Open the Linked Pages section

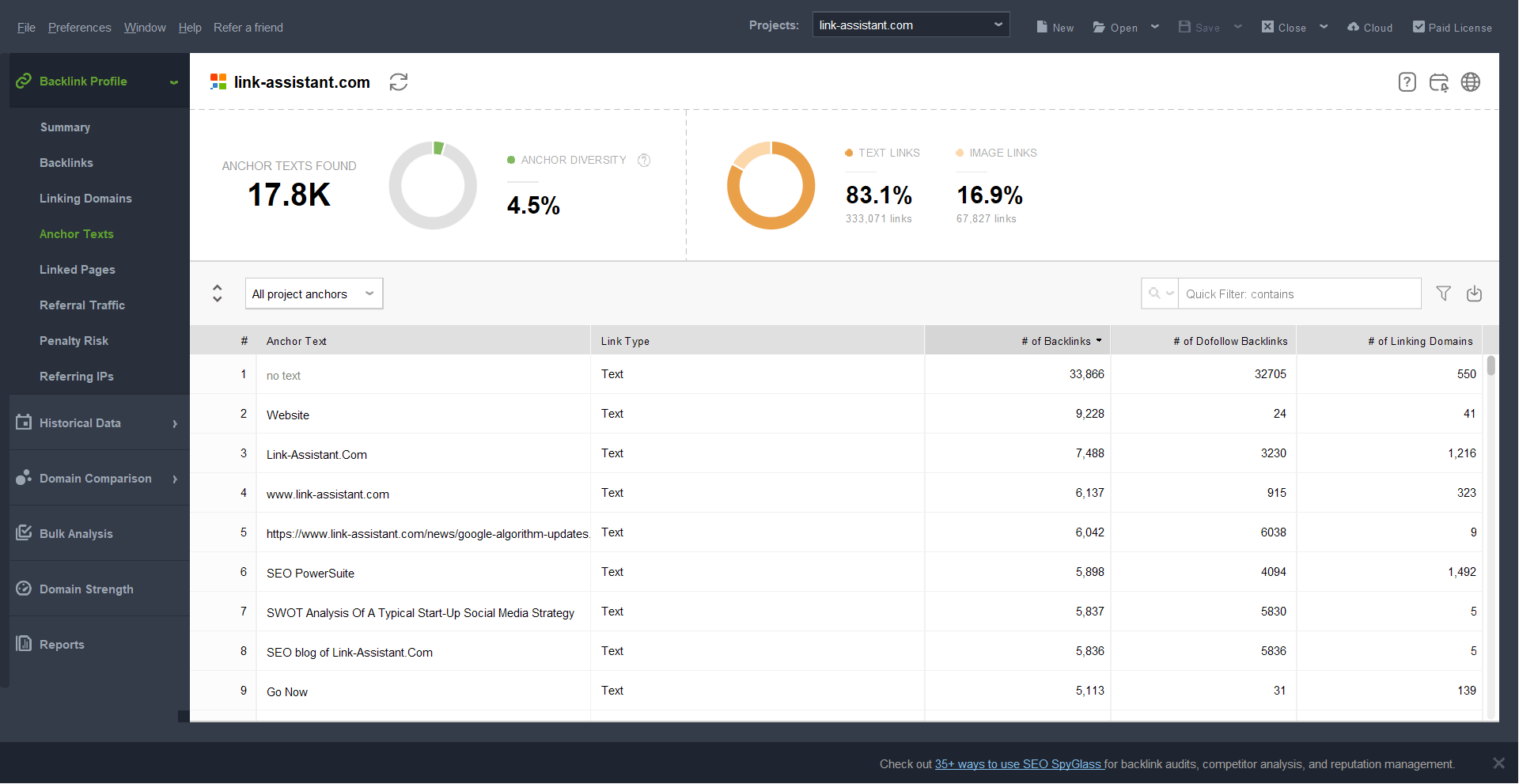click(x=78, y=270)
